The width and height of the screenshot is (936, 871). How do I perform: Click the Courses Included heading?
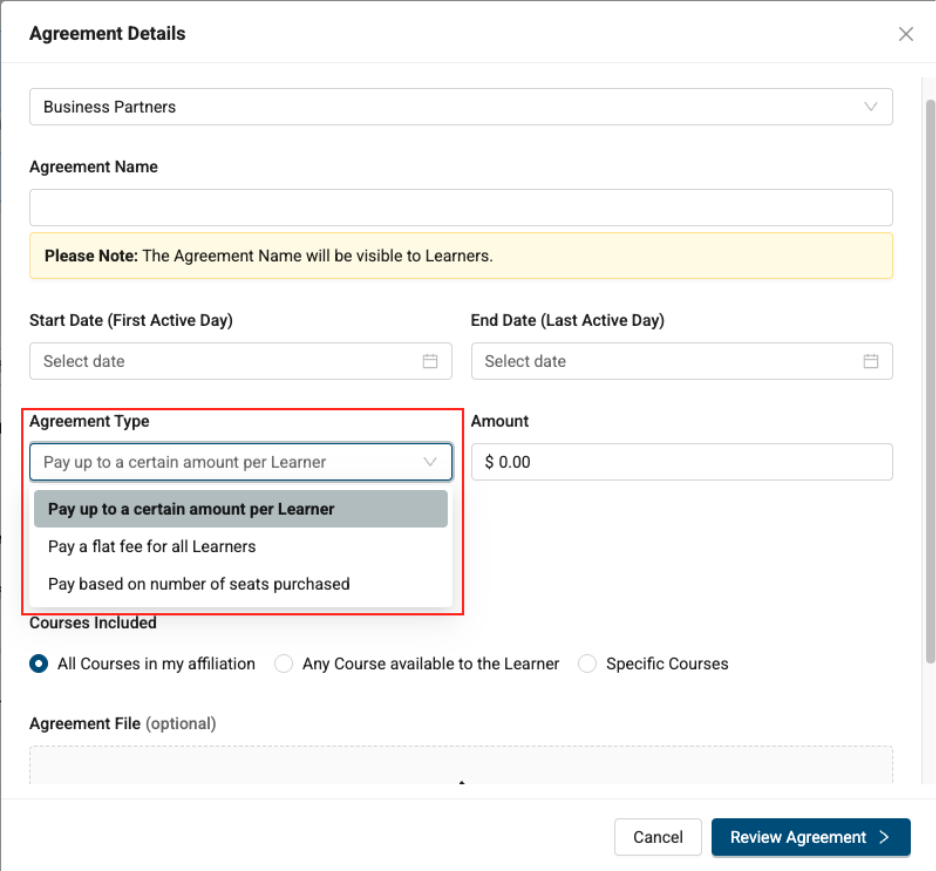tap(93, 623)
